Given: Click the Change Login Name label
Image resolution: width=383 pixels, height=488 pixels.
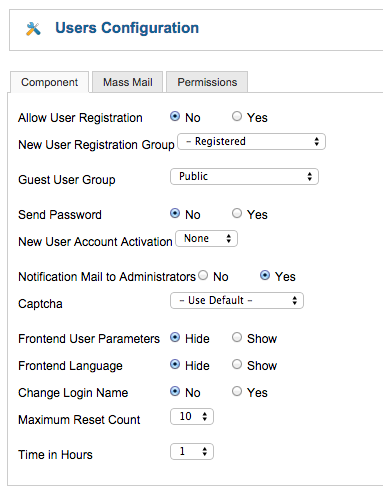Looking at the screenshot, I should (x=73, y=393).
